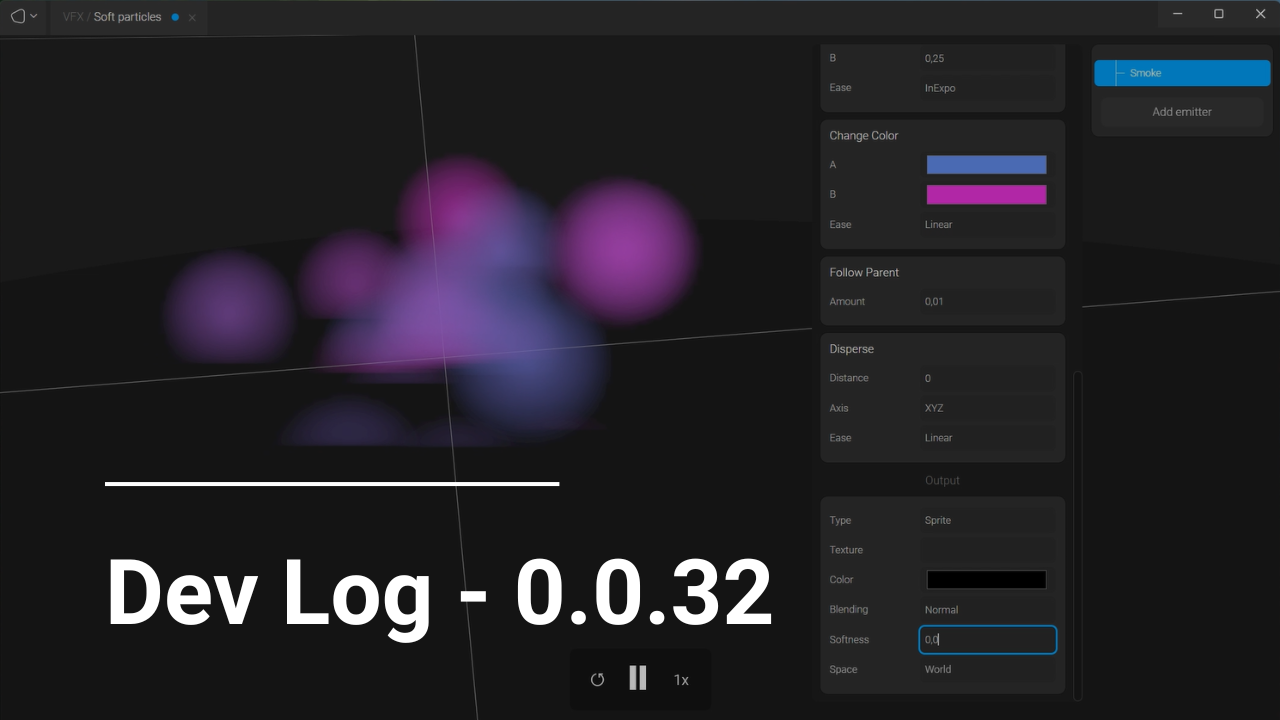Edit the Follow Parent Amount value
Screen dimensions: 1280x720
click(x=988, y=301)
